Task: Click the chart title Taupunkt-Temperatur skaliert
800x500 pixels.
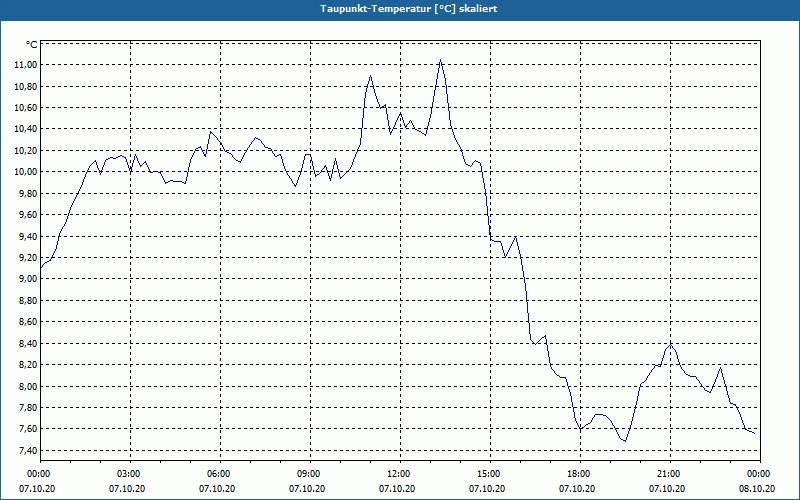Action: (x=409, y=9)
